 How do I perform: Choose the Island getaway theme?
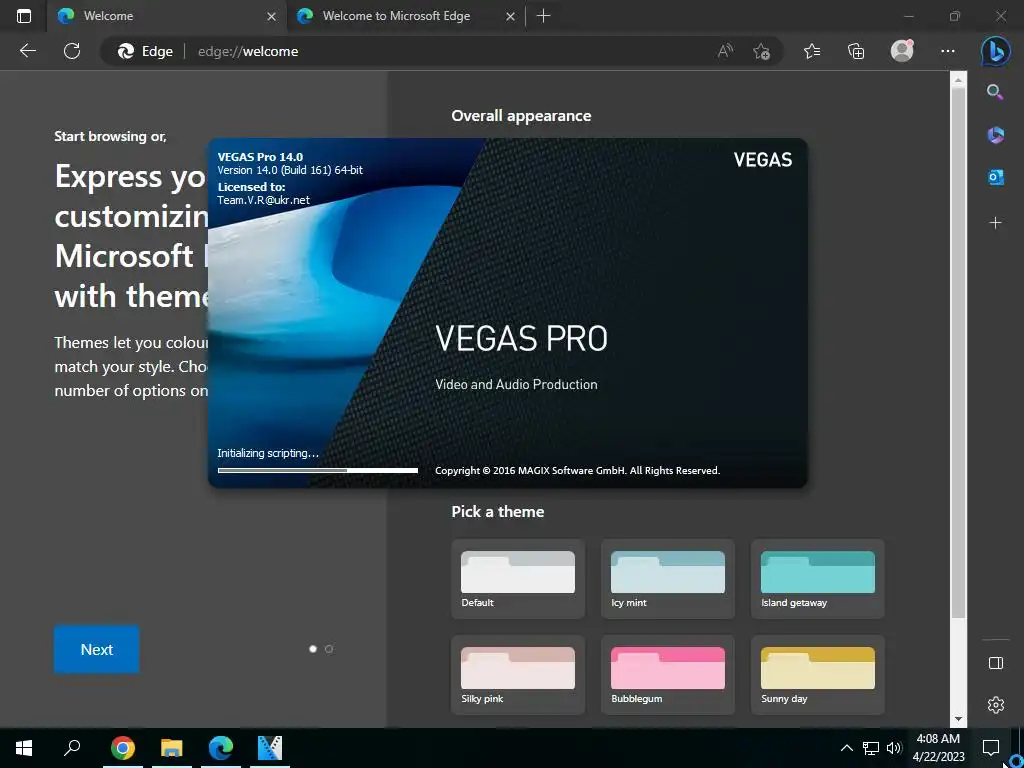tap(818, 579)
